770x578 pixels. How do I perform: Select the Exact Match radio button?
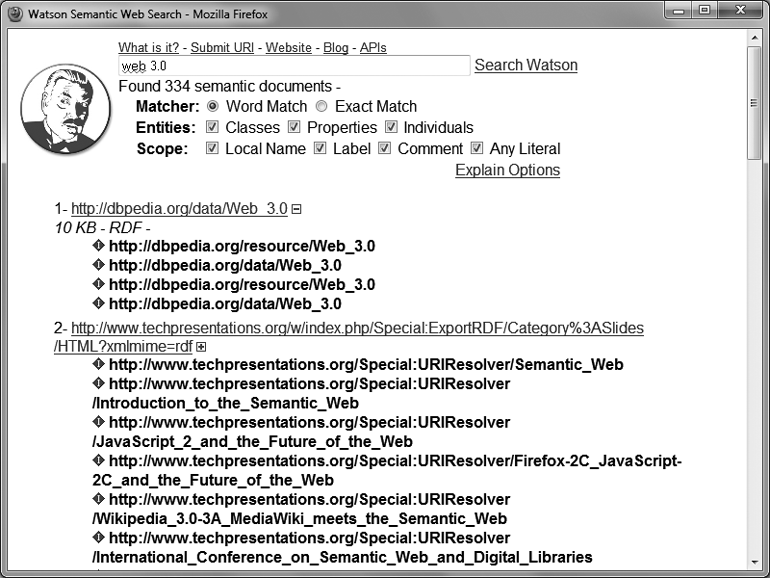coord(321,106)
